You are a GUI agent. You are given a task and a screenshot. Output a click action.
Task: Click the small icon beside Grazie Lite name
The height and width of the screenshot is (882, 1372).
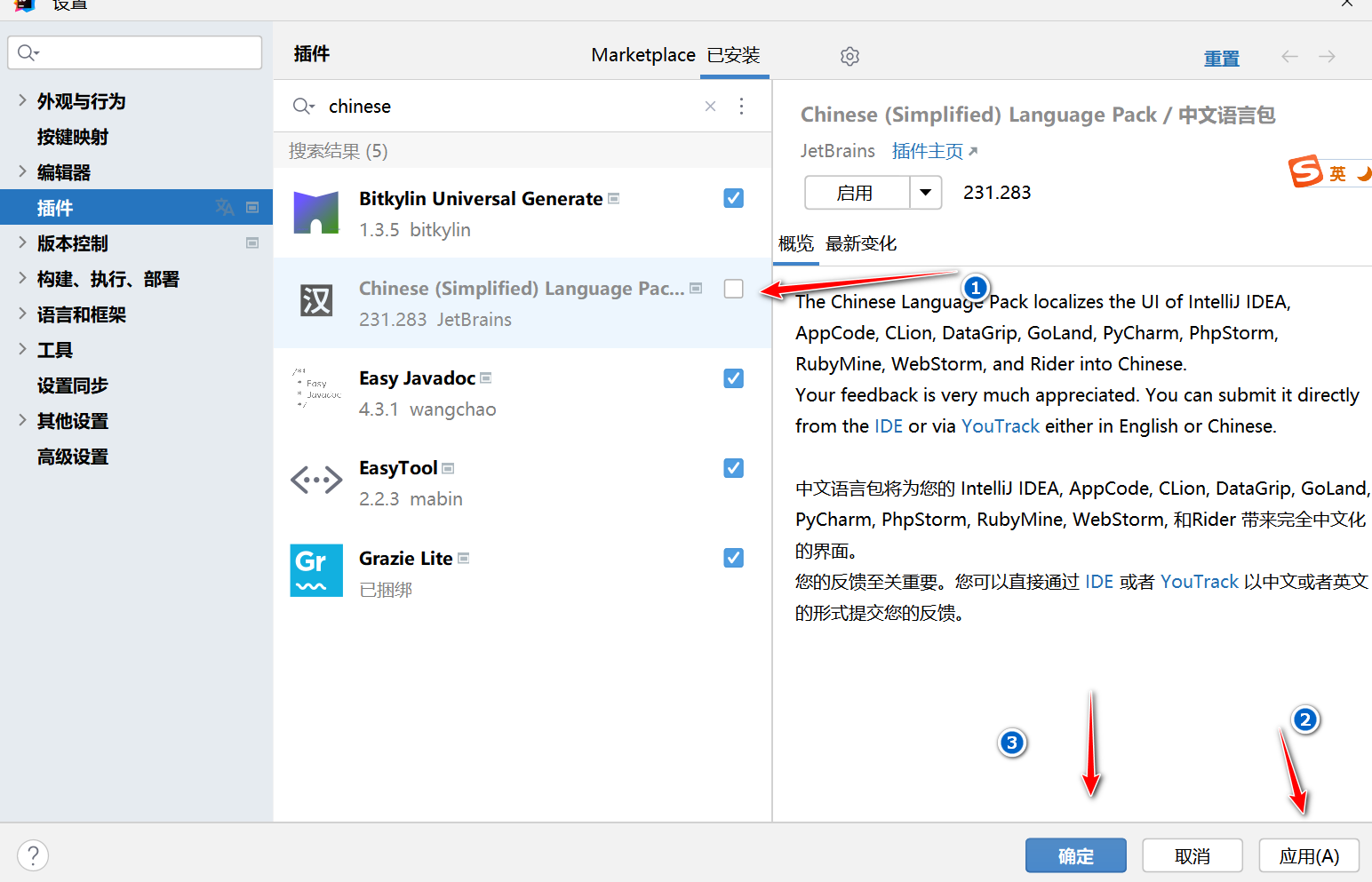463,558
